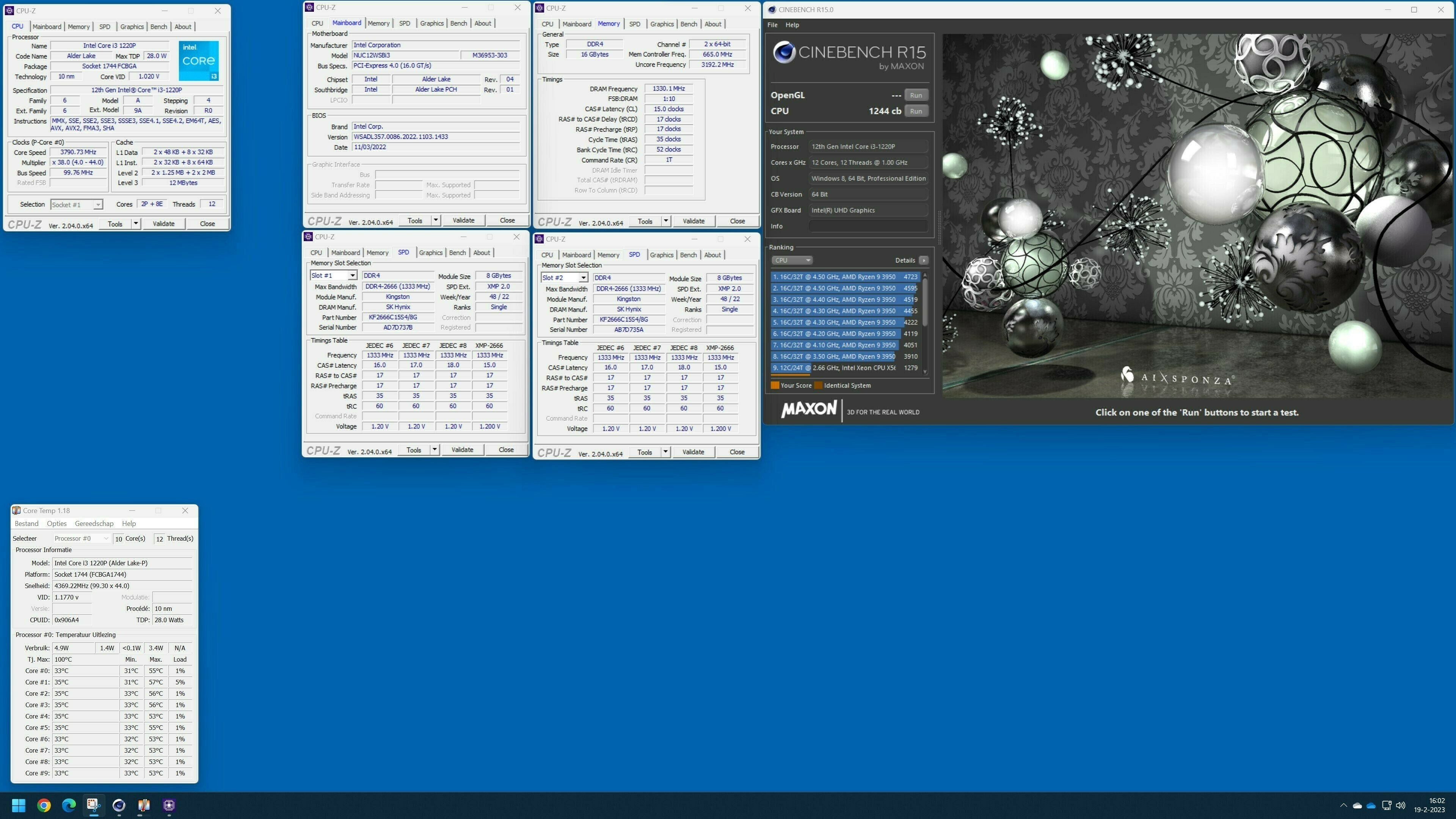This screenshot has width=1456, height=819.
Task: Click the grey OneDrive cloud tray icon
Action: (x=1357, y=805)
